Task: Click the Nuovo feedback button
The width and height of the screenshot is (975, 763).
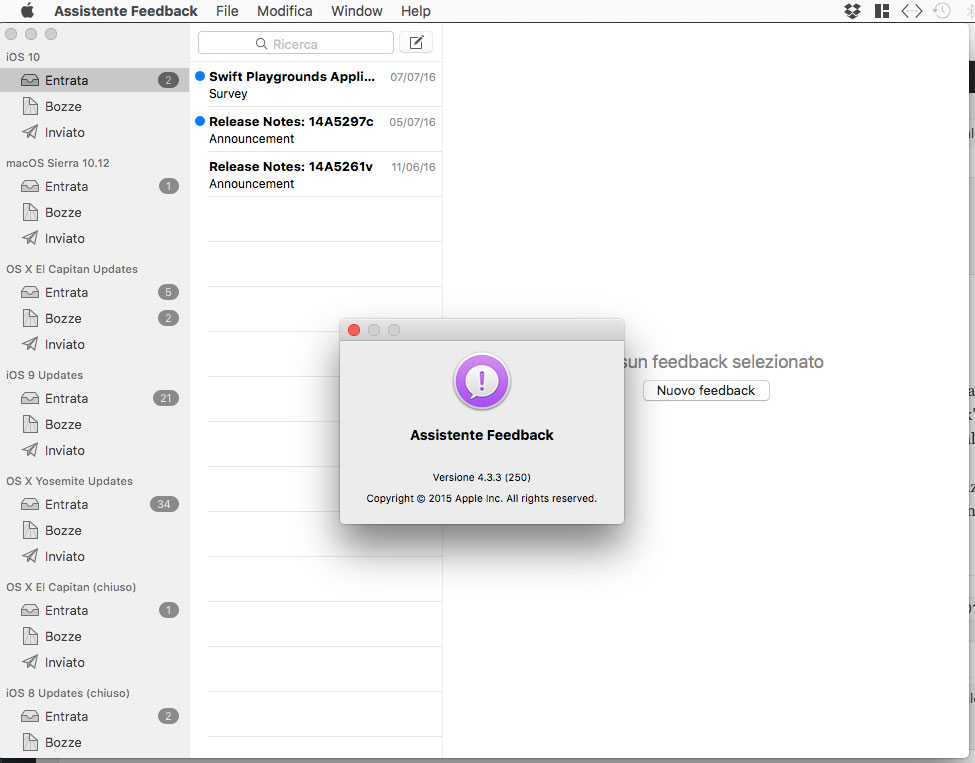Action: click(706, 391)
